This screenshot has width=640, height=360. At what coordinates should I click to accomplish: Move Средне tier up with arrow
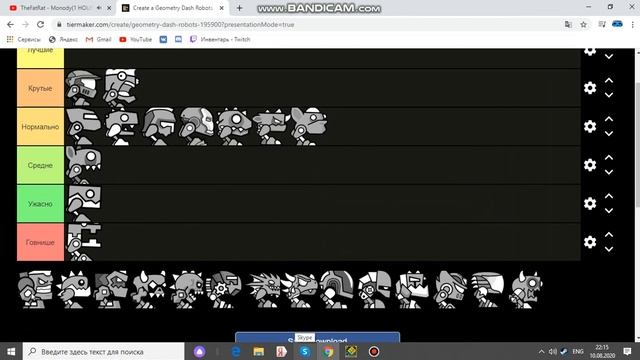click(609, 158)
